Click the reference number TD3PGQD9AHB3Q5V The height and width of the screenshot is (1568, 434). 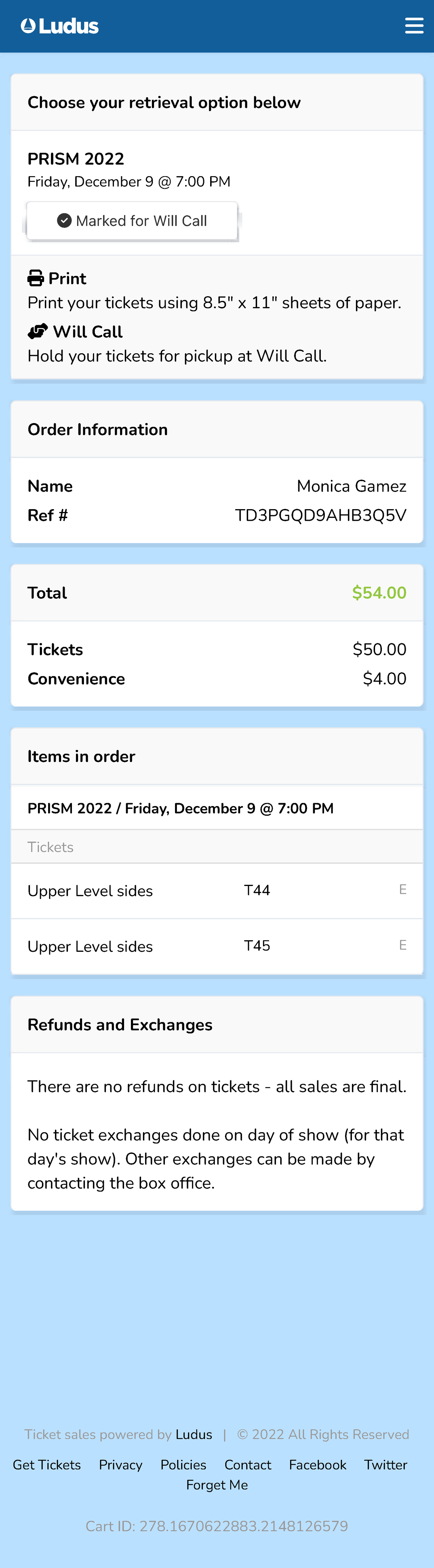320,515
